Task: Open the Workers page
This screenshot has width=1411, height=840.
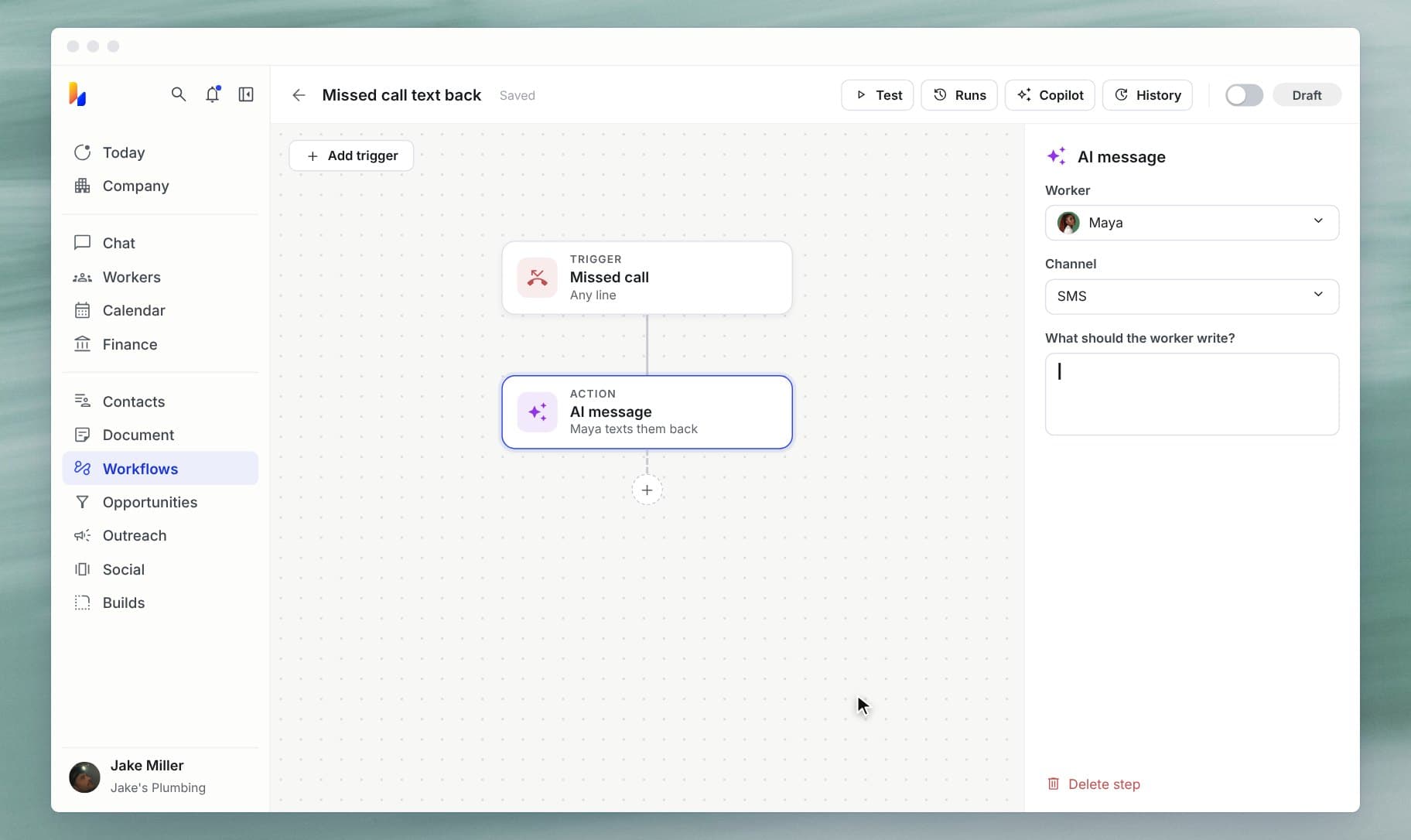Action: click(160, 277)
